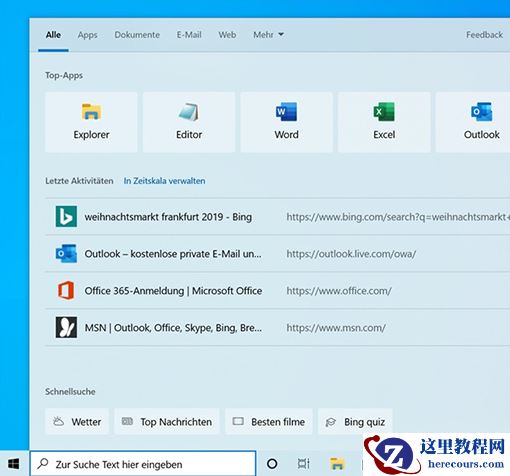
Task: Open the Explorer folder icon in Top-Apps
Action: point(91,111)
